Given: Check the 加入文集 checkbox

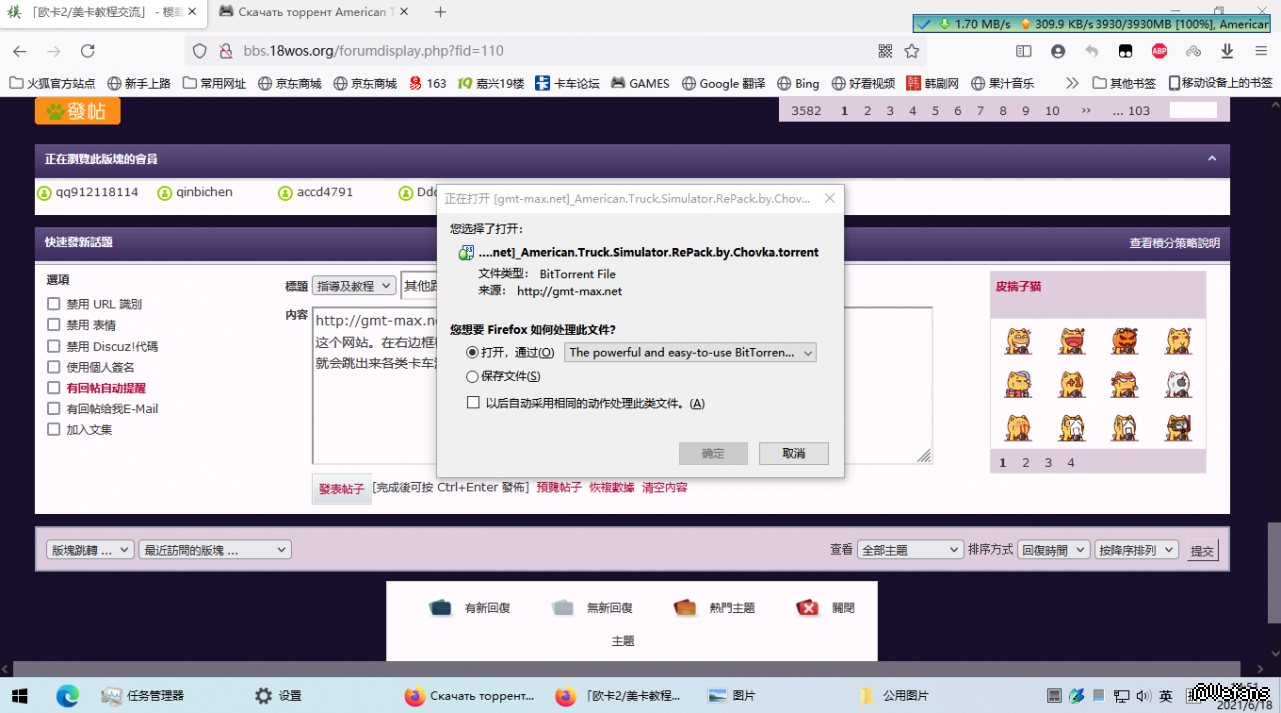Looking at the screenshot, I should pos(54,430).
